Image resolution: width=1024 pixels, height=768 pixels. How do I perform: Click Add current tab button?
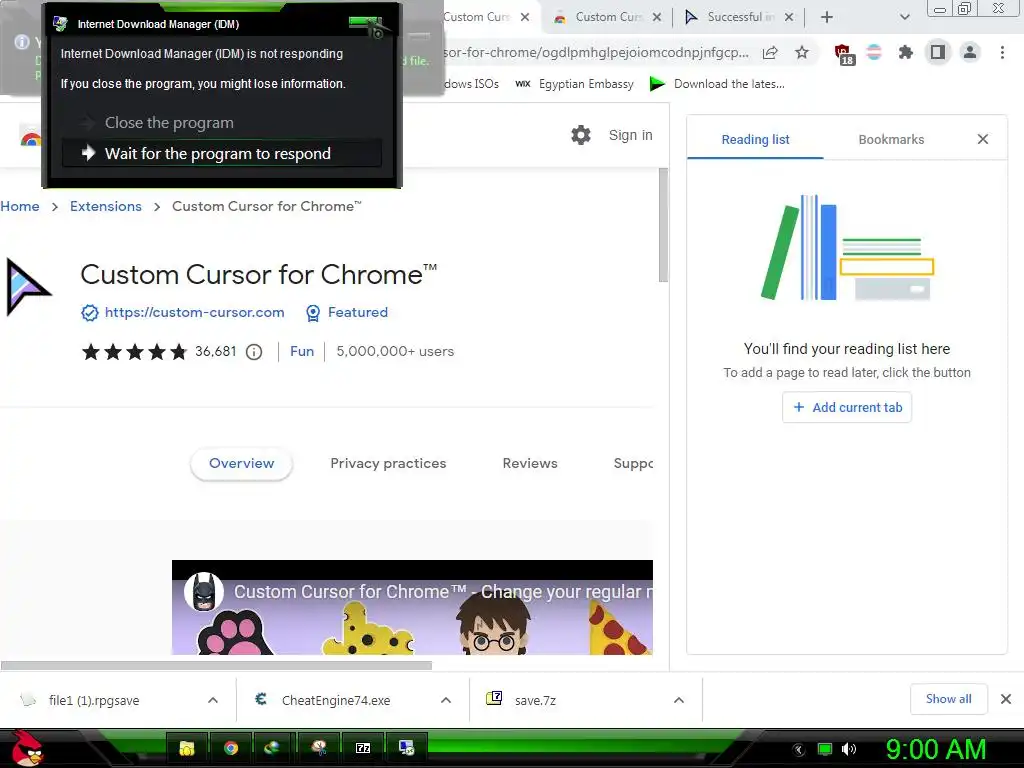(847, 408)
